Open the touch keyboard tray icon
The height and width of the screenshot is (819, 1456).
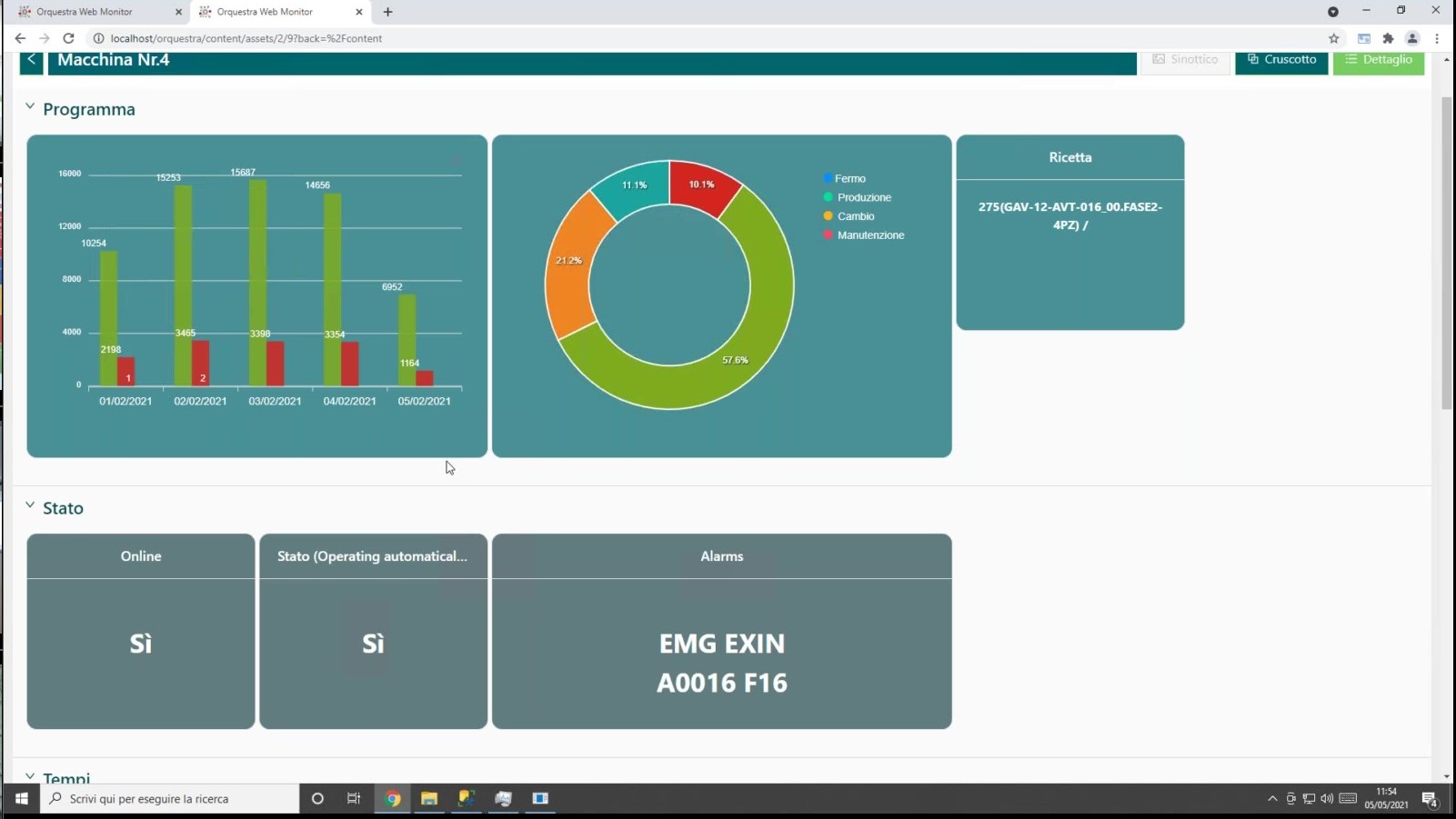tap(1349, 798)
